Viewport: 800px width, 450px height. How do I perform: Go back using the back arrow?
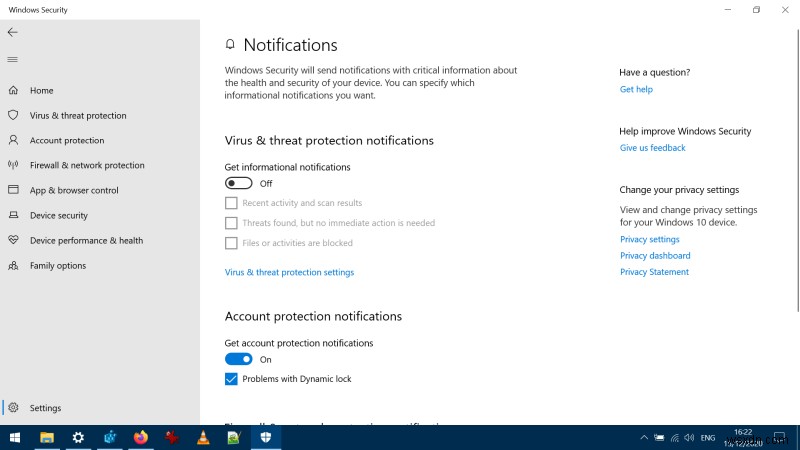13,32
